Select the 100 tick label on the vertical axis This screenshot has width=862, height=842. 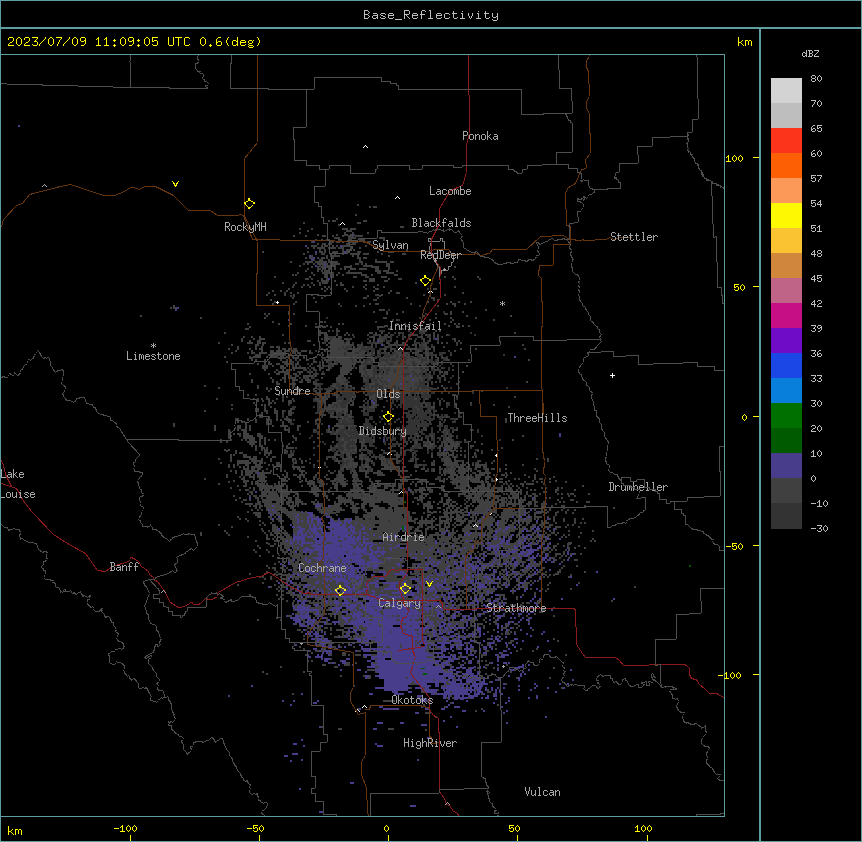point(734,158)
